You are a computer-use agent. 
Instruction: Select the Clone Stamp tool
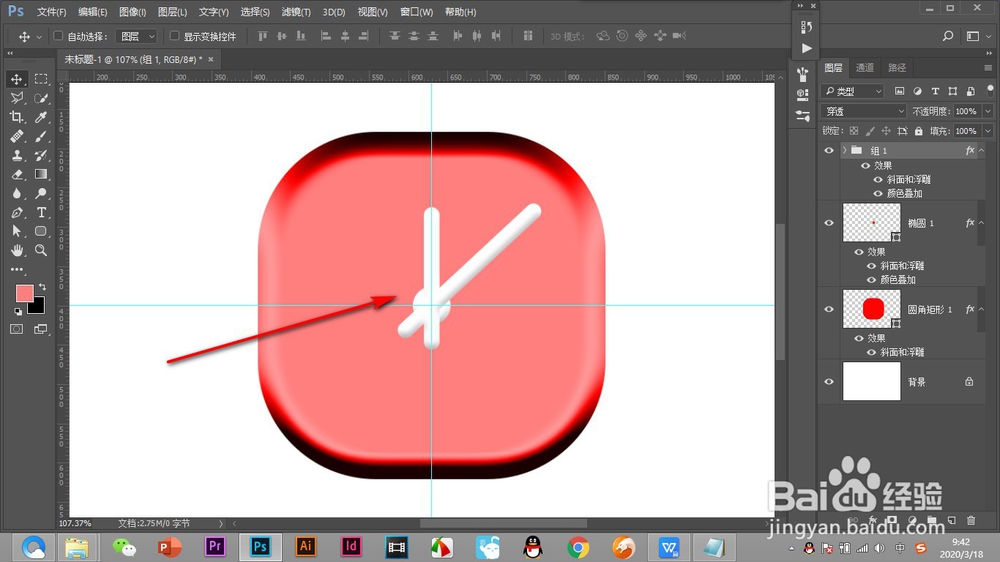[17, 155]
